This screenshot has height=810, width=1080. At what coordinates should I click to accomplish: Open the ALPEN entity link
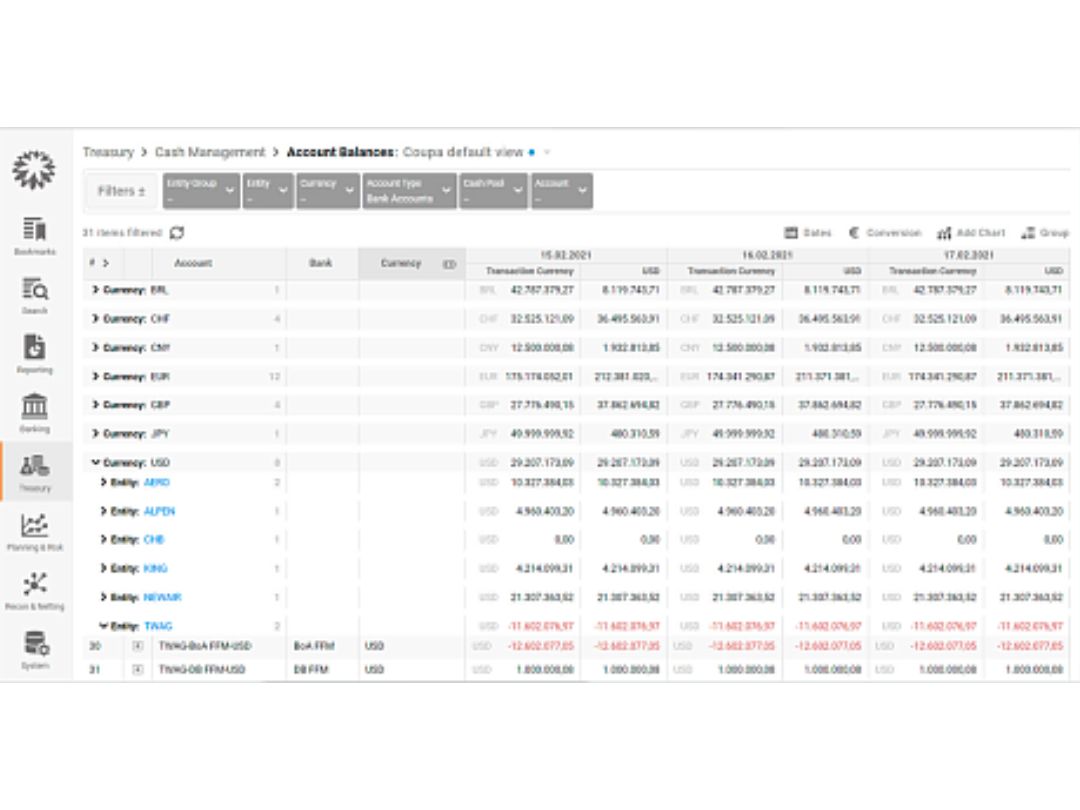point(159,511)
